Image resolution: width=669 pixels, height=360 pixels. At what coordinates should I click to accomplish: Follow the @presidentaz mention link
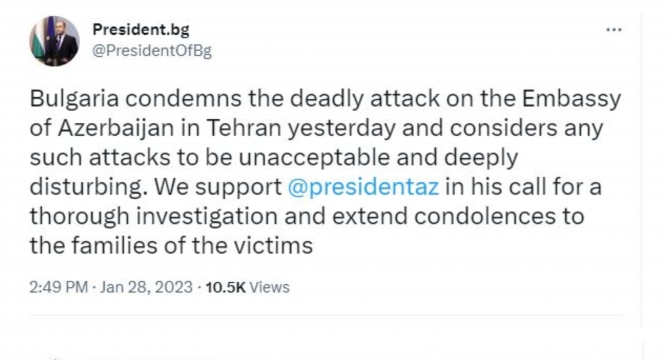363,187
